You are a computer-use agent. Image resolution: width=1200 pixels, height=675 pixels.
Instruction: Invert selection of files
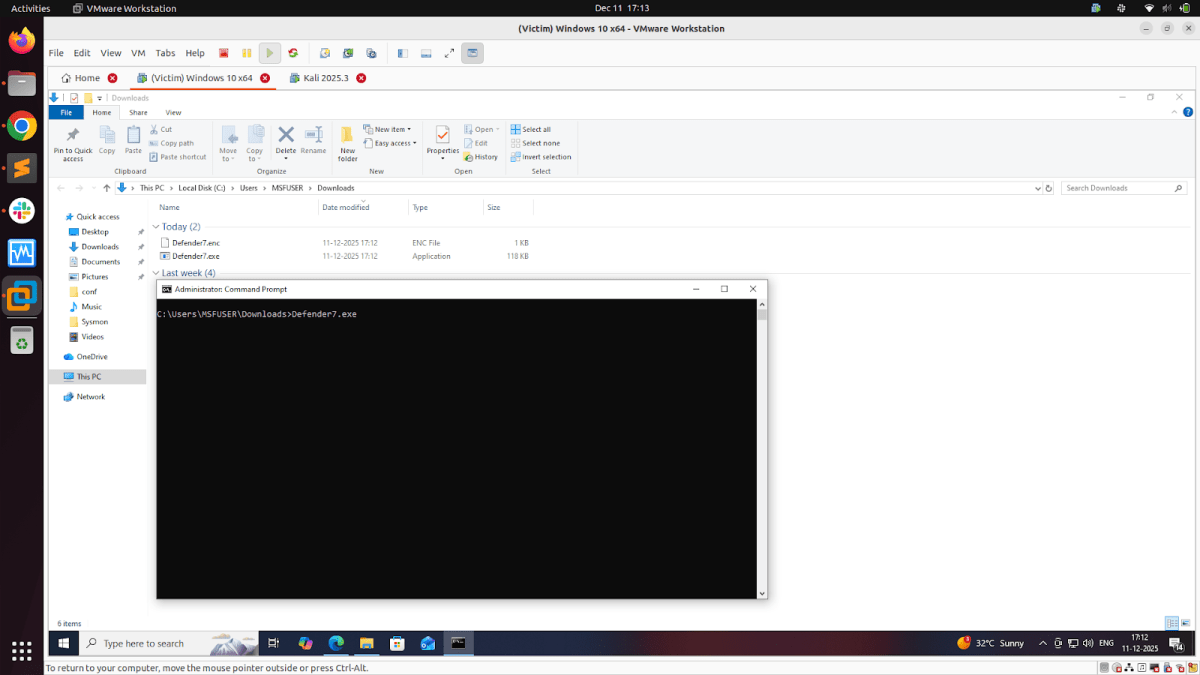541,156
